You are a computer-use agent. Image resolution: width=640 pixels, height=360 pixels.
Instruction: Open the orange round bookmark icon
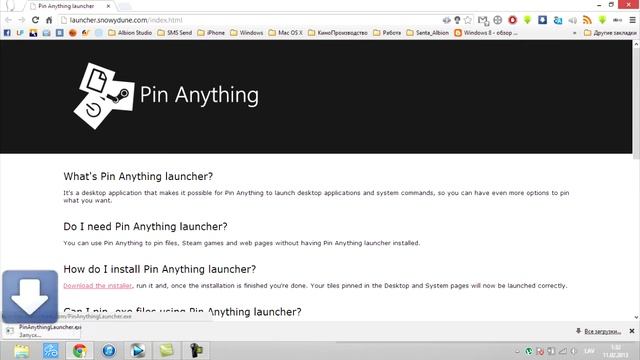[x=73, y=33]
